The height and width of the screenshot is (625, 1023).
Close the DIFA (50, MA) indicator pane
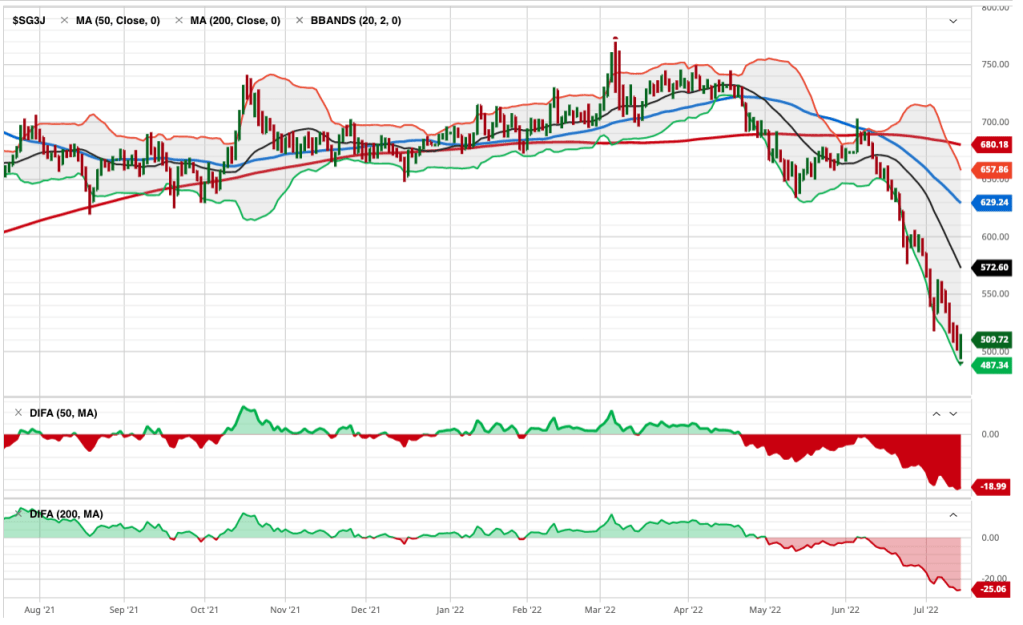click(18, 413)
